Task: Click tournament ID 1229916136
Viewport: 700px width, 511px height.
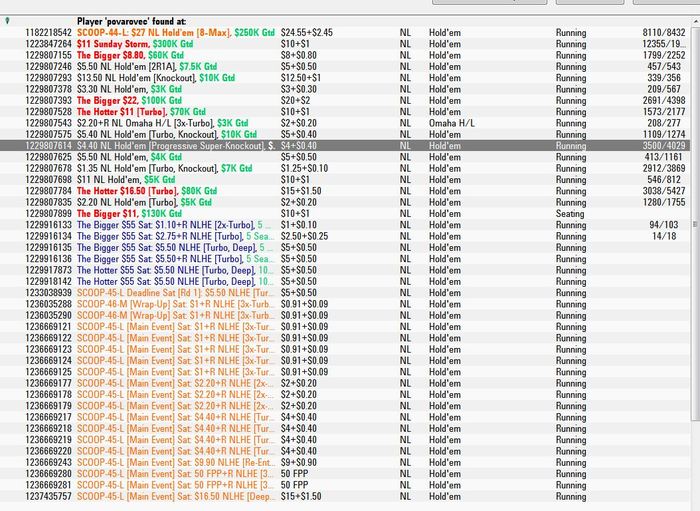Action: click(x=48, y=259)
